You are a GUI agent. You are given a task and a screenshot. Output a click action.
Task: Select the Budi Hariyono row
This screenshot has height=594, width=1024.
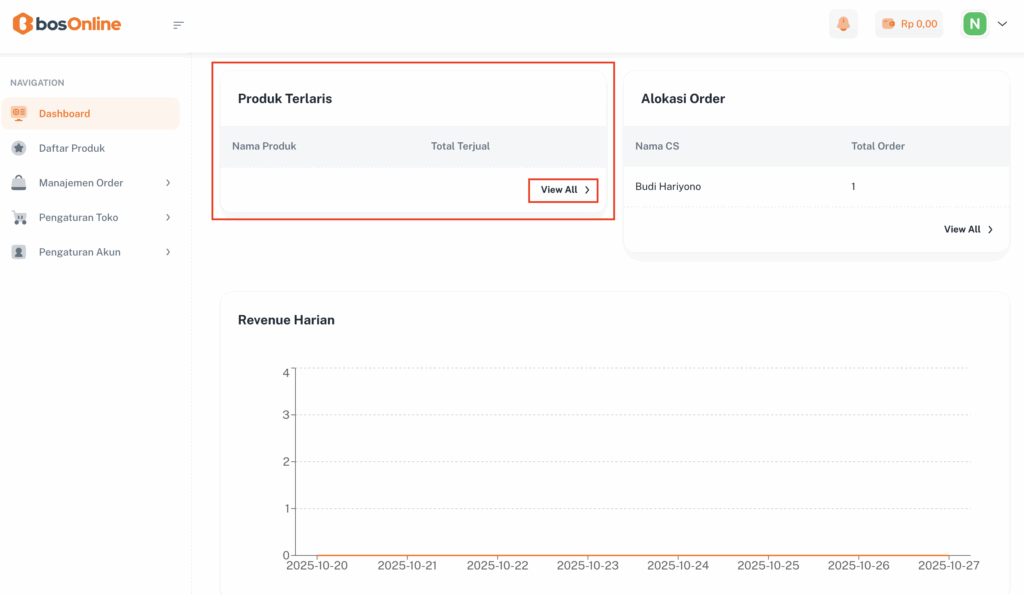(x=670, y=186)
